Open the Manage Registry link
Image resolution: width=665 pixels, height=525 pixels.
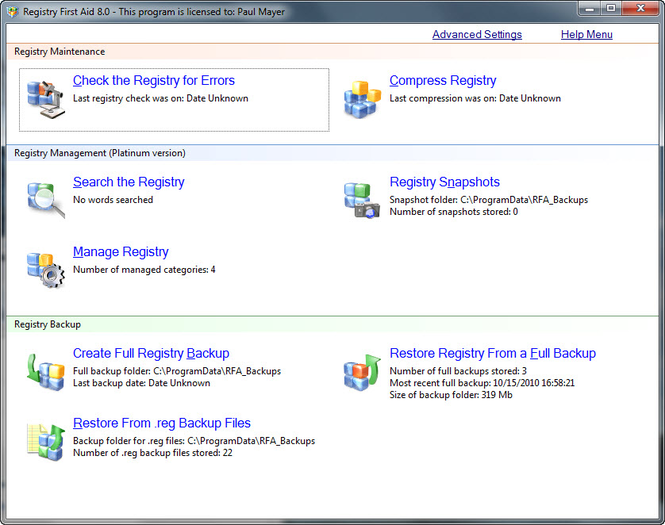click(120, 252)
